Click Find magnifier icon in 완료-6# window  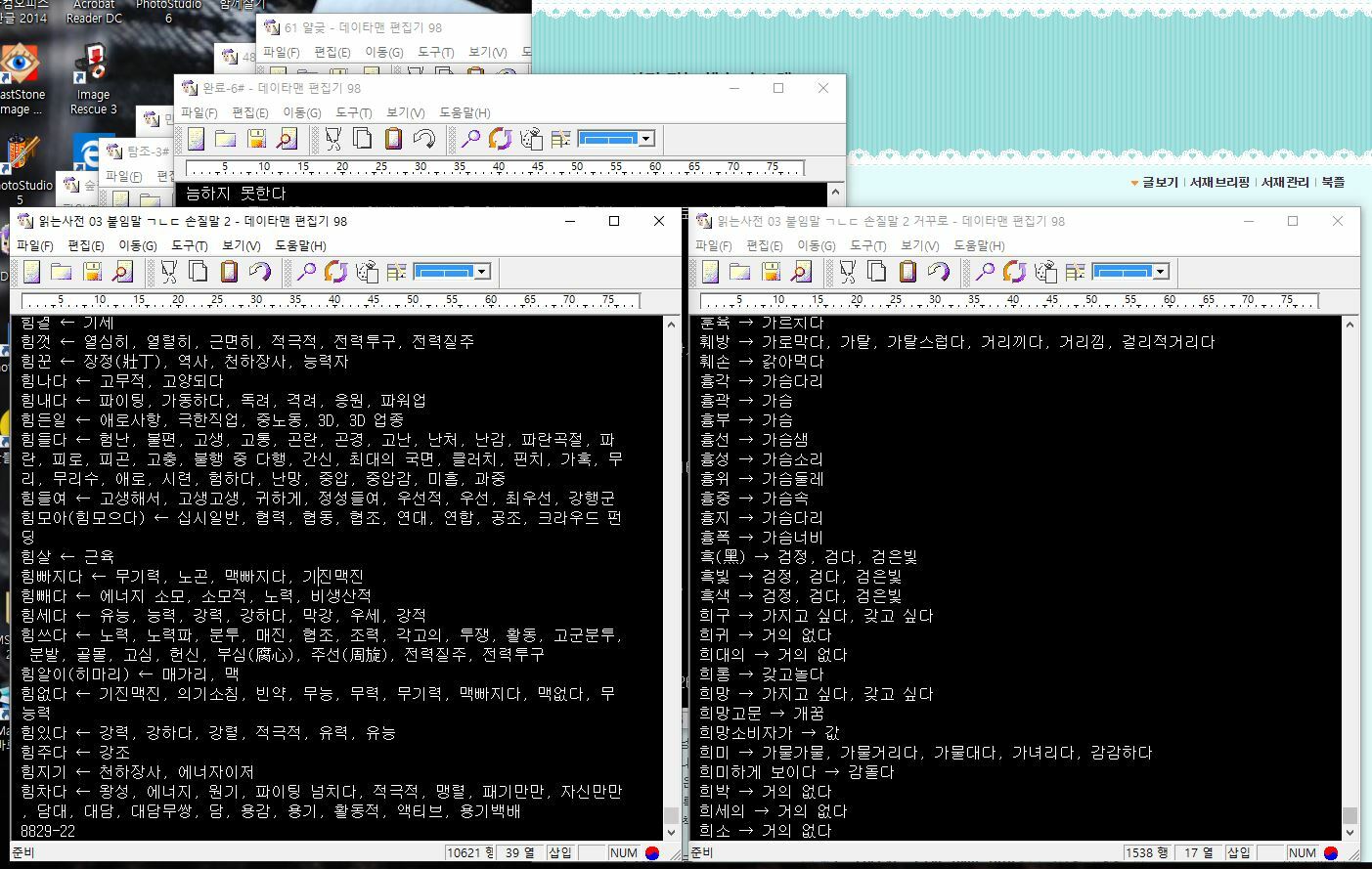(x=470, y=139)
